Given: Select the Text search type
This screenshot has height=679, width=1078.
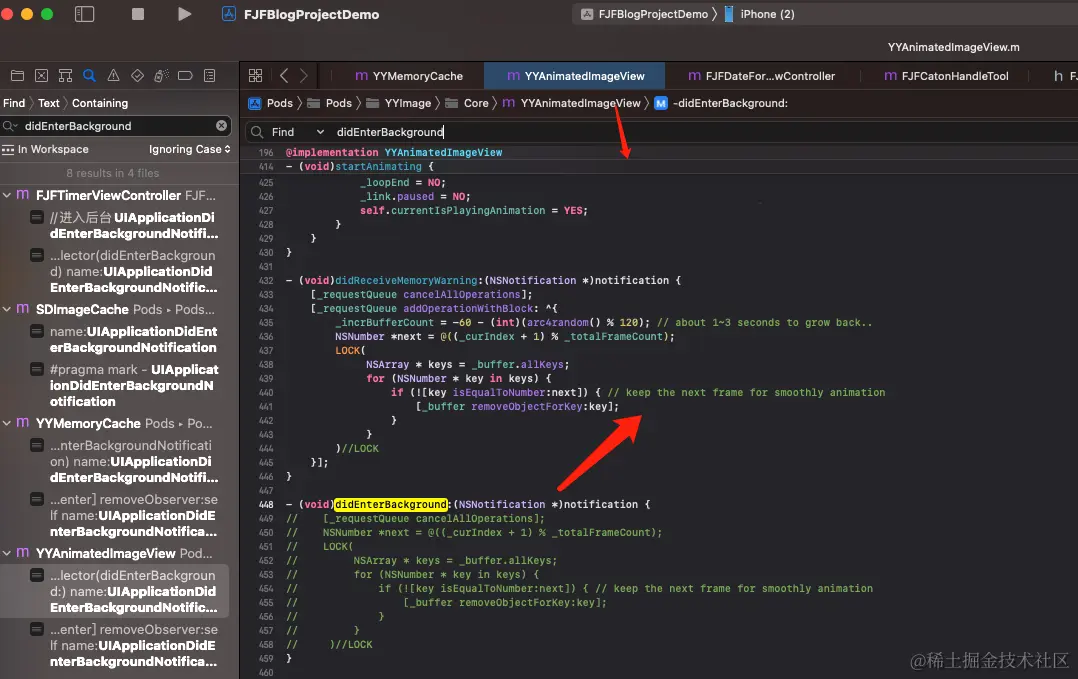Looking at the screenshot, I should tap(48, 103).
